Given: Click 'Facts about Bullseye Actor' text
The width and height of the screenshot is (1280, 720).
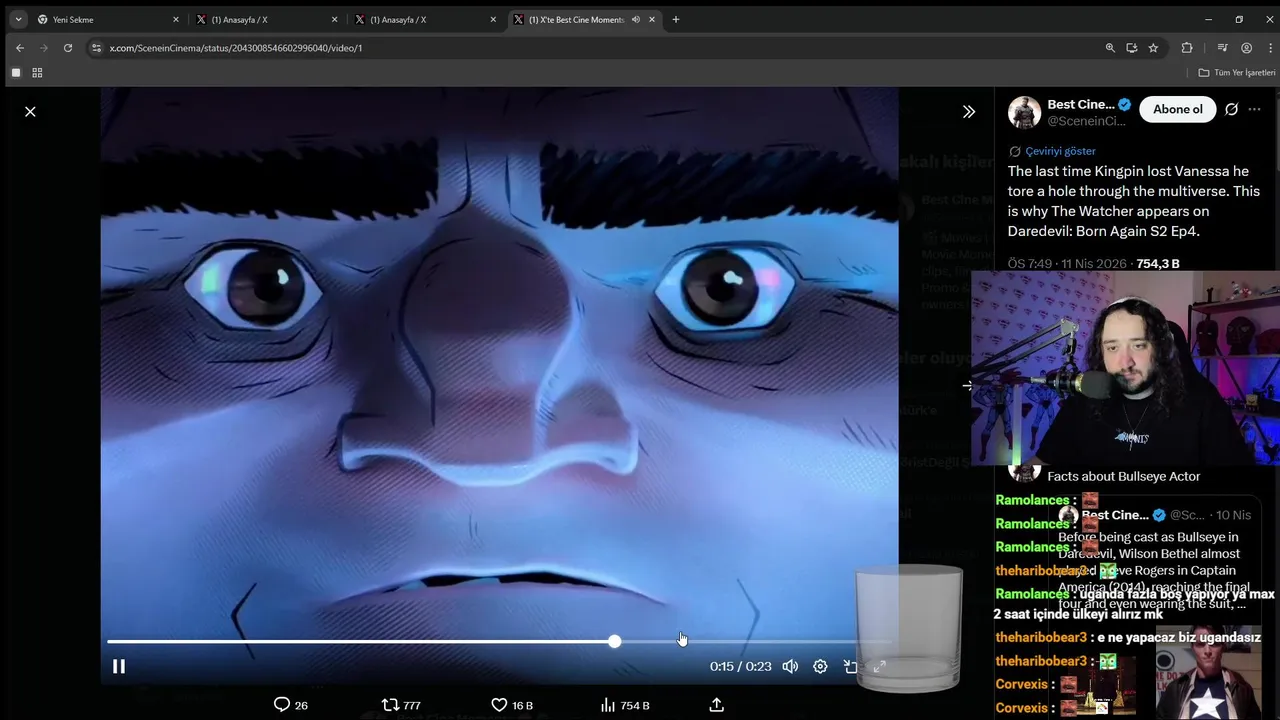Looking at the screenshot, I should 1123,476.
